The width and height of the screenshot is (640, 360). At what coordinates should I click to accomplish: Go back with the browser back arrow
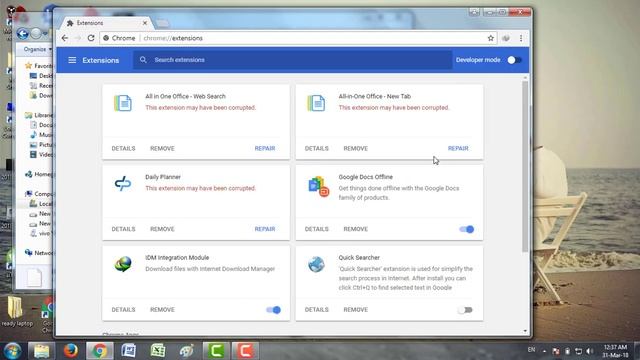[65, 38]
